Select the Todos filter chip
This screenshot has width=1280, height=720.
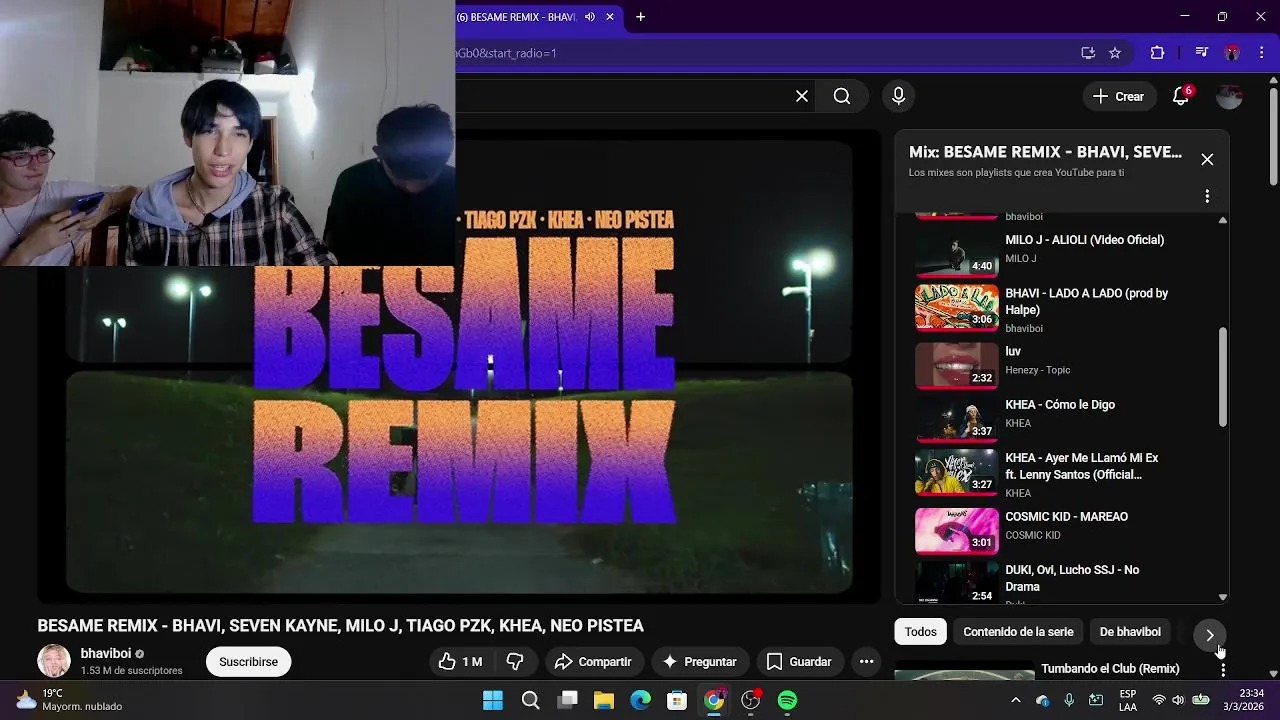tap(921, 632)
